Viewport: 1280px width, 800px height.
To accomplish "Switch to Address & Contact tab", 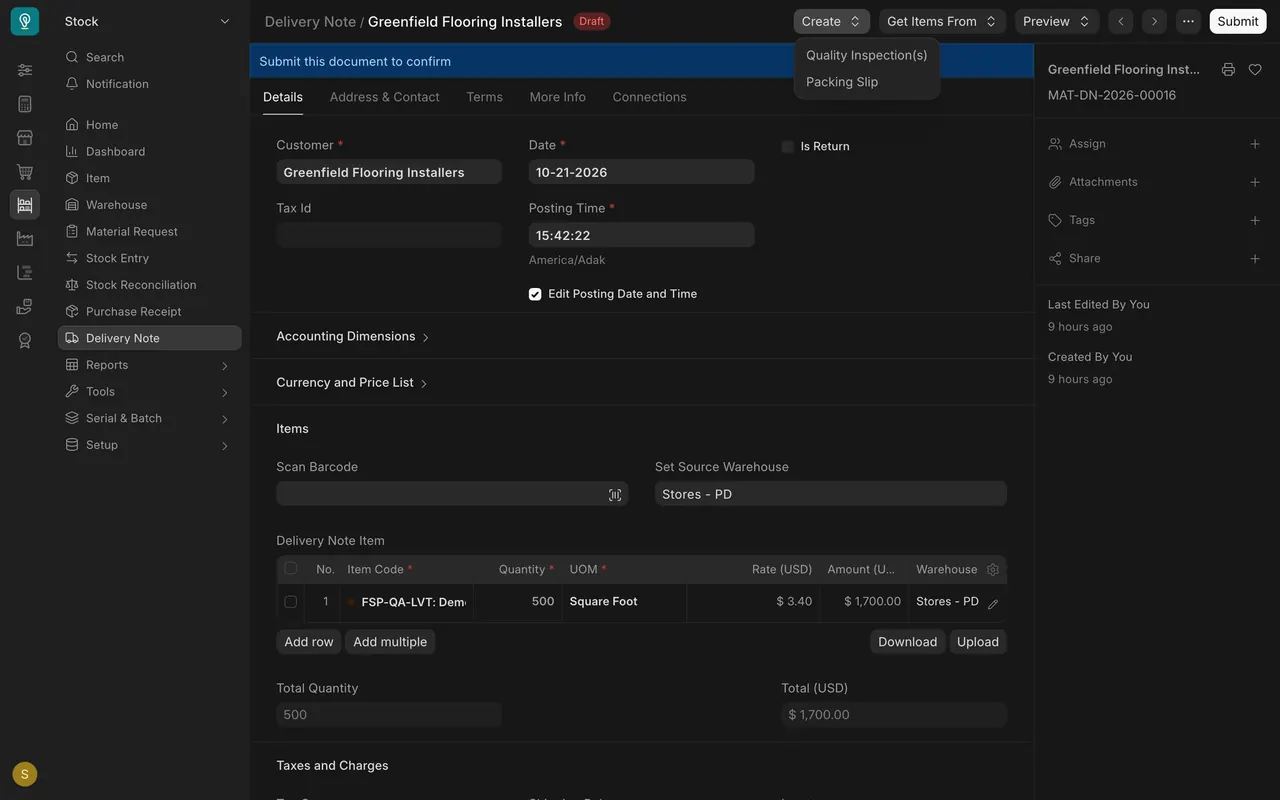I will pyautogui.click(x=385, y=97).
